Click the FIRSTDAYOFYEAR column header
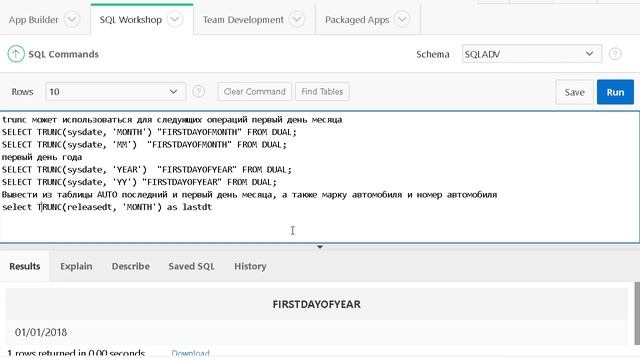Screen dimensions: 640x360 [x=316, y=304]
